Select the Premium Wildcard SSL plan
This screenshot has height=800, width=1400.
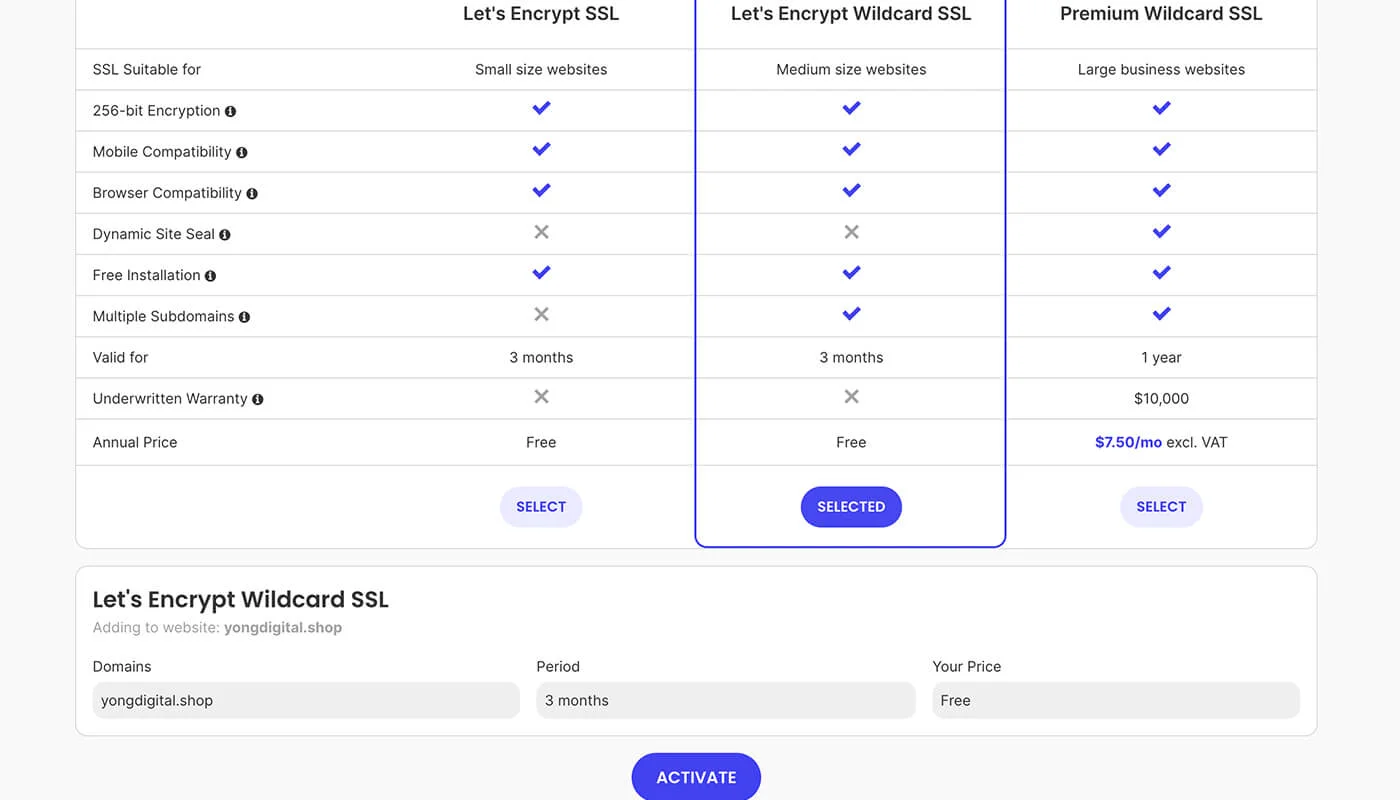click(x=1161, y=506)
